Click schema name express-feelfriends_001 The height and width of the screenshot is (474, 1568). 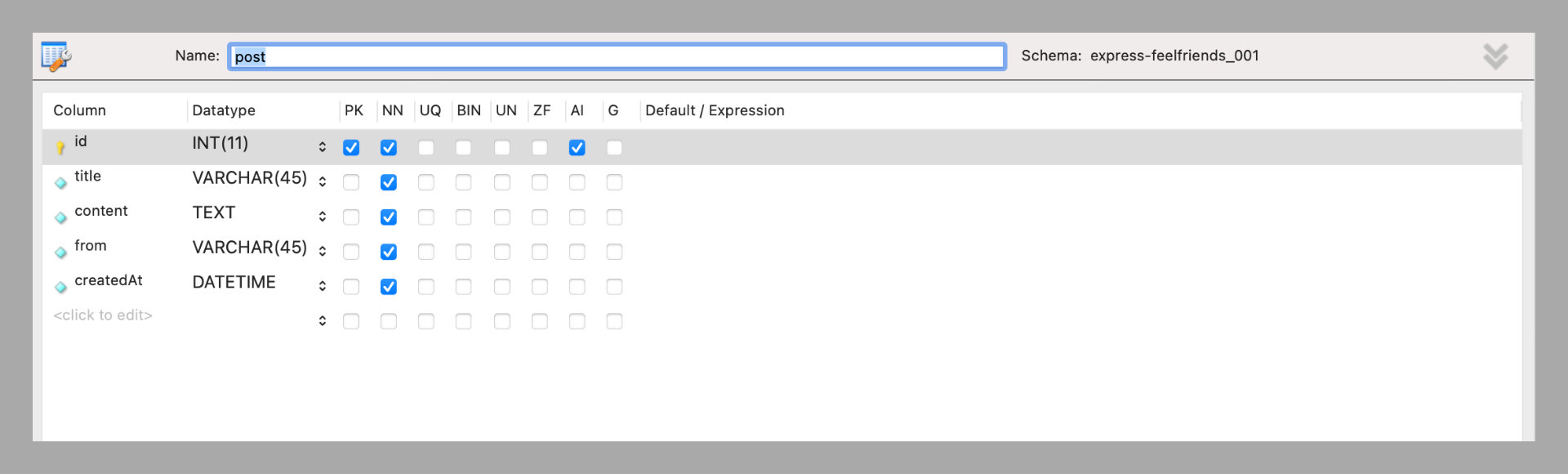tap(1174, 56)
